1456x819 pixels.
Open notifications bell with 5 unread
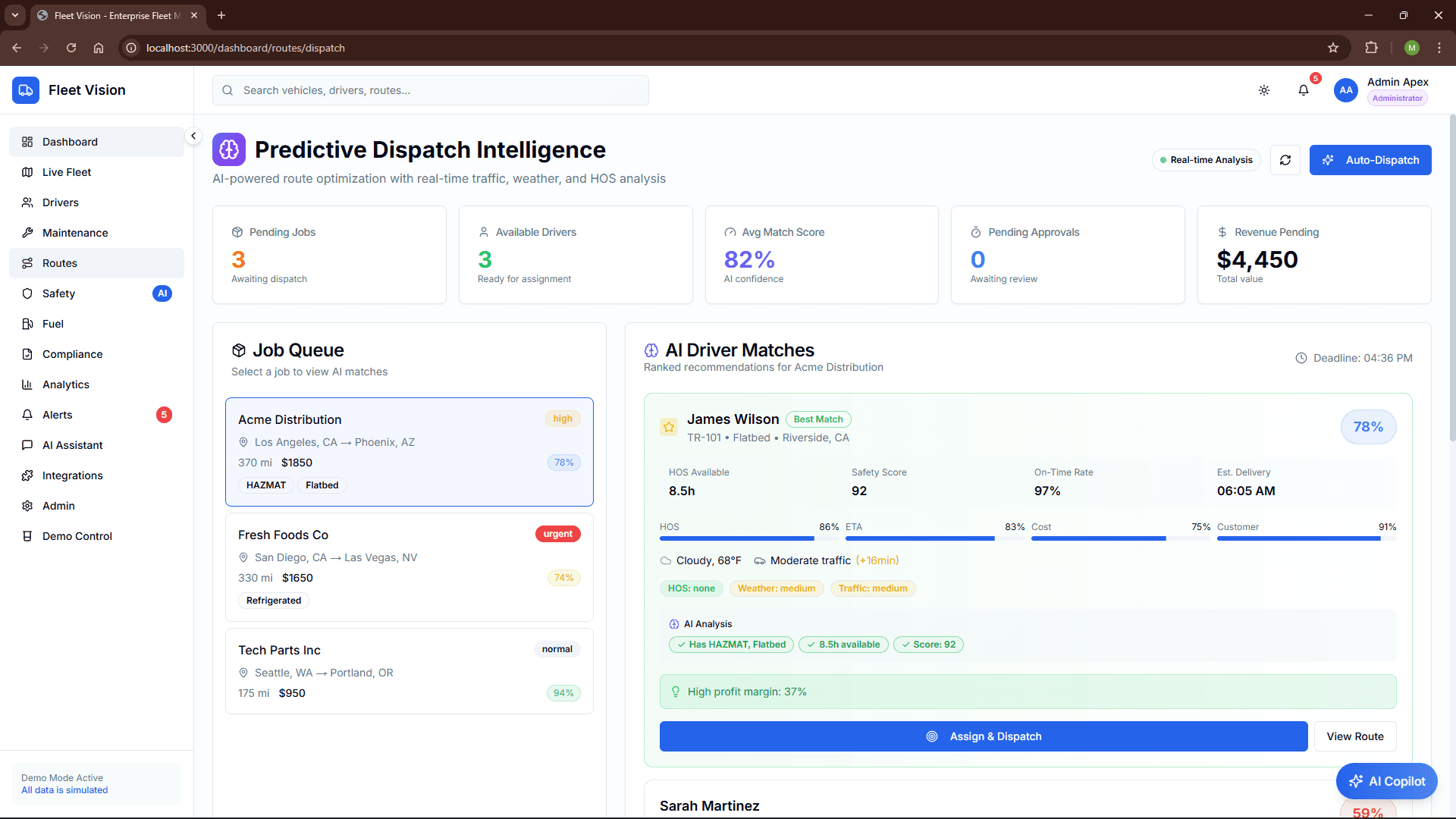coord(1304,90)
